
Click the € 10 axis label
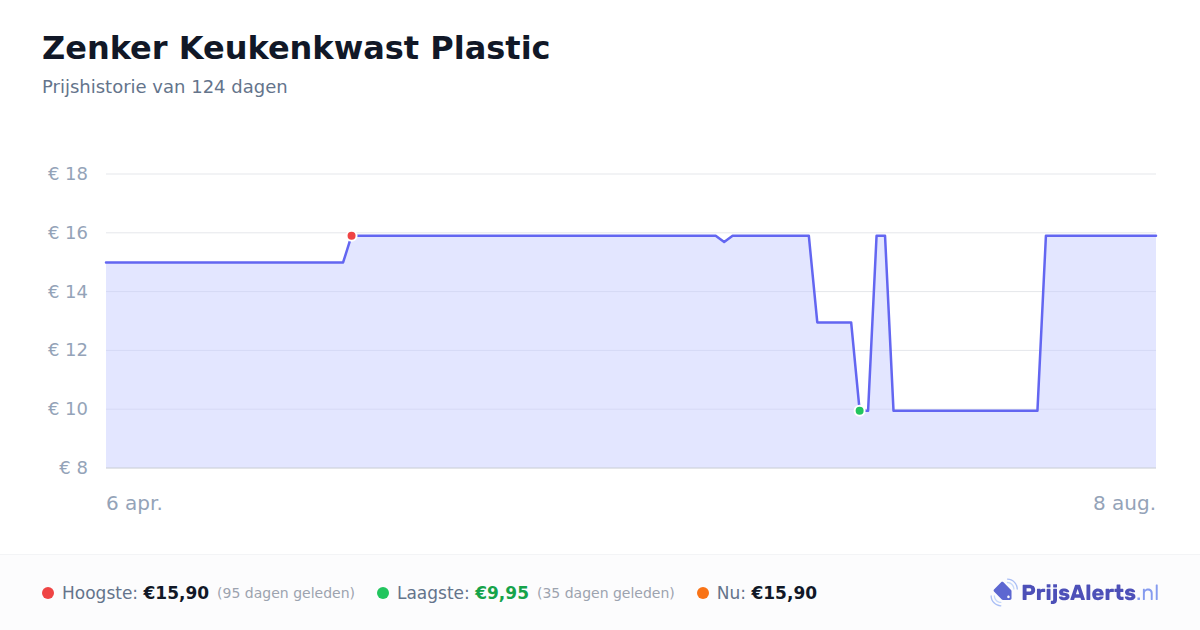[x=68, y=409]
